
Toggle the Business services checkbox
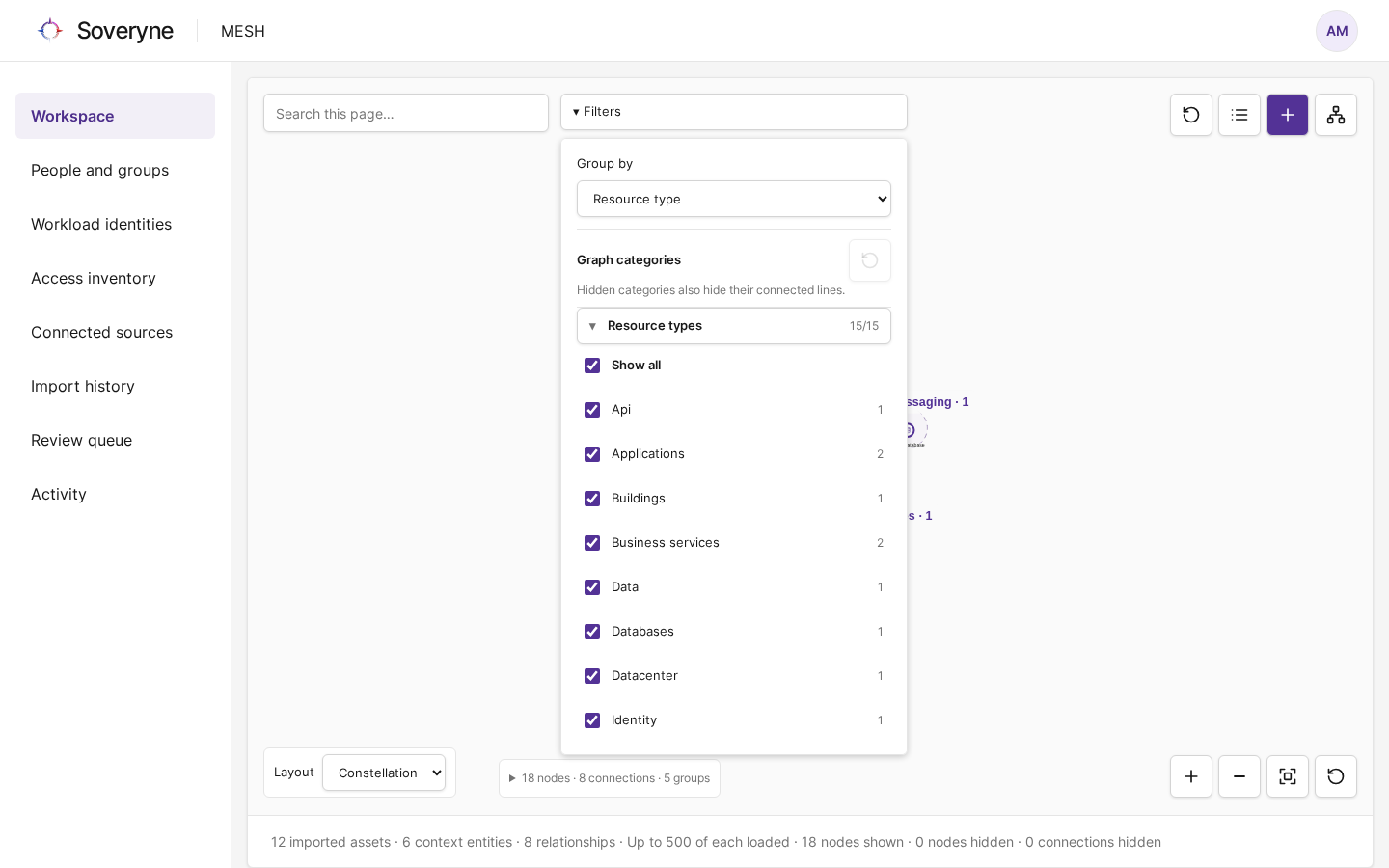[592, 543]
